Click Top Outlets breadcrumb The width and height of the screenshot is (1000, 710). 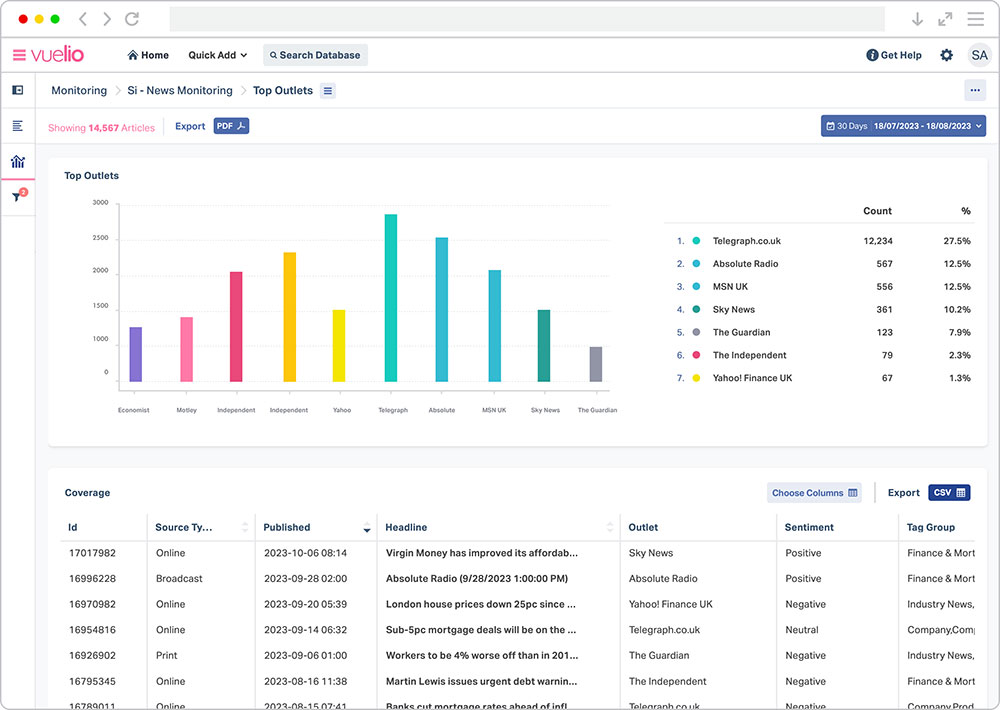(x=283, y=91)
